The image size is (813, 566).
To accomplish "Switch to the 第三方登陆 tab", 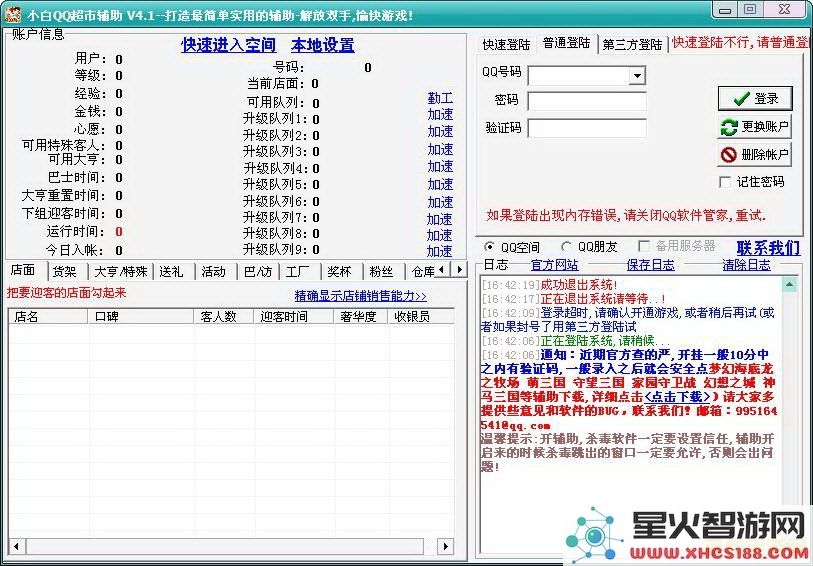I will tap(633, 45).
